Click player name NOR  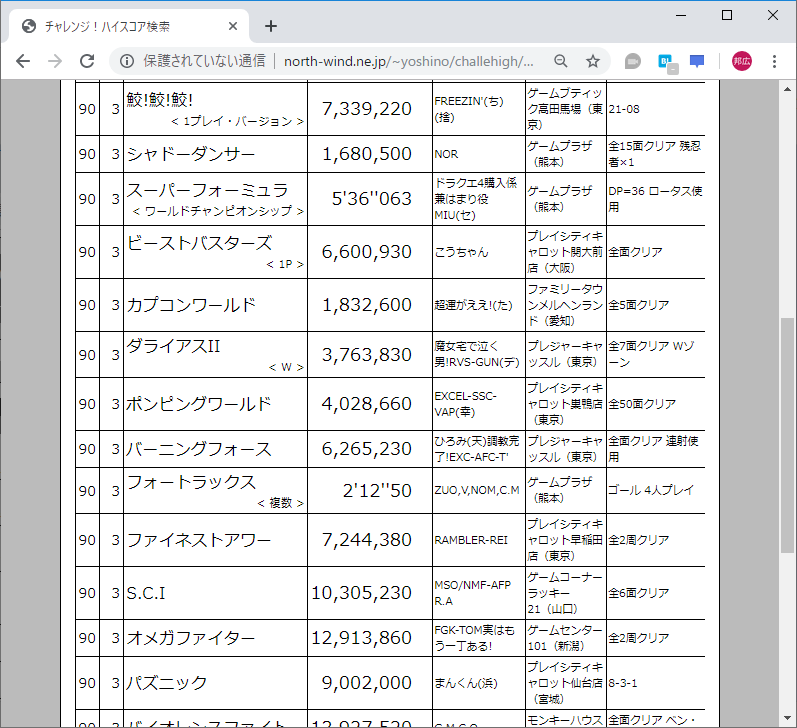(x=446, y=154)
